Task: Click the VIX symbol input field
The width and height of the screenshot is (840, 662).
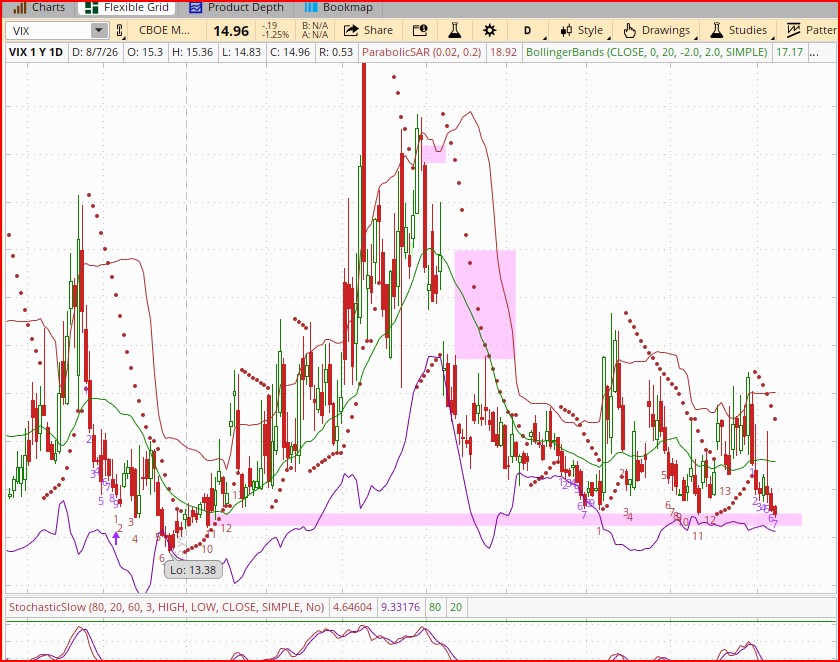Action: point(48,31)
